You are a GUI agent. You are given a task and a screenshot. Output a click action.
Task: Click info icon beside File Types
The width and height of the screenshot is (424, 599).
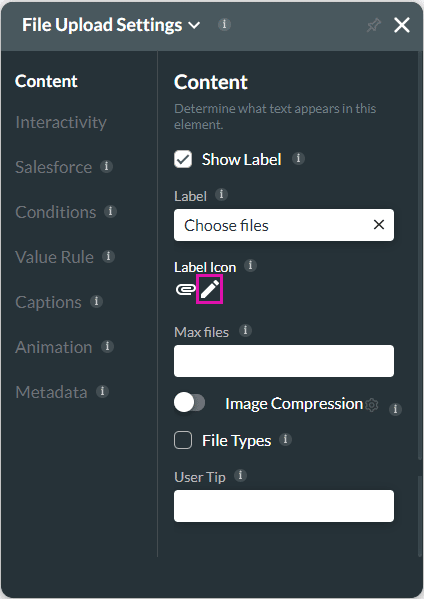[x=285, y=439]
